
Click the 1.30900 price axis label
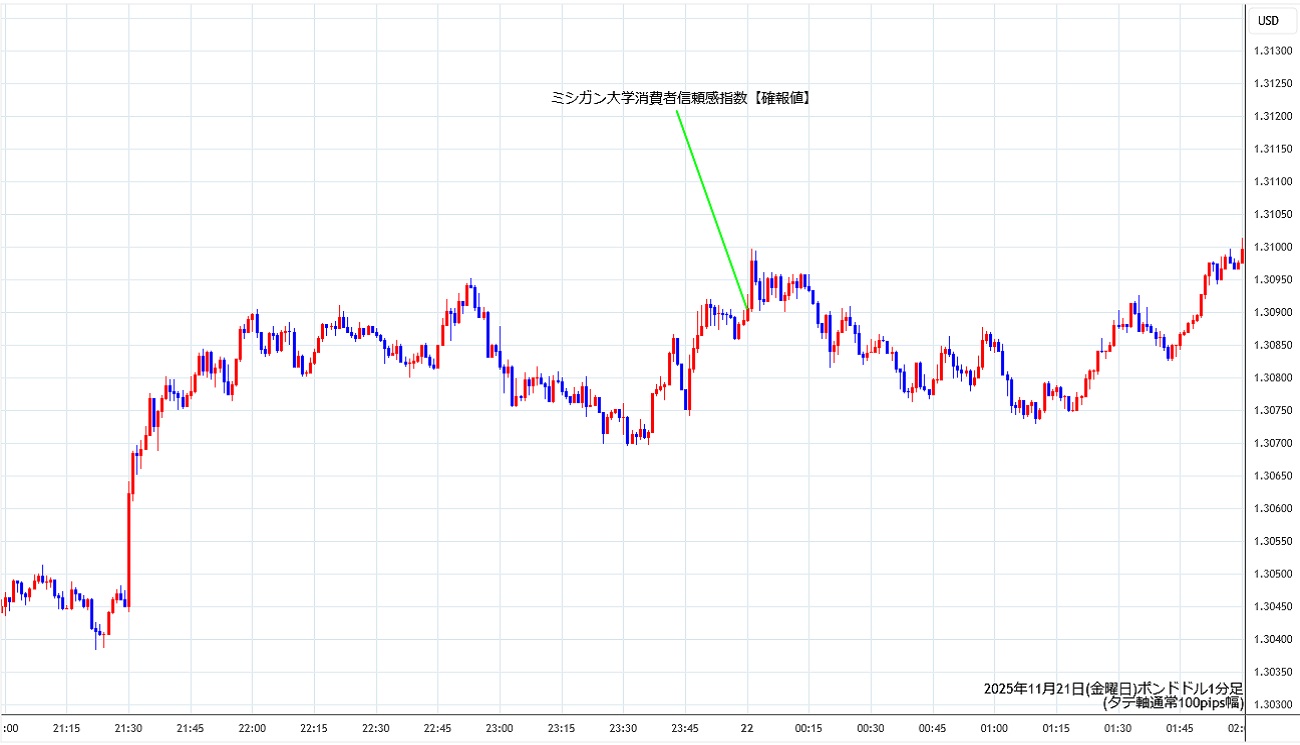1271,312
